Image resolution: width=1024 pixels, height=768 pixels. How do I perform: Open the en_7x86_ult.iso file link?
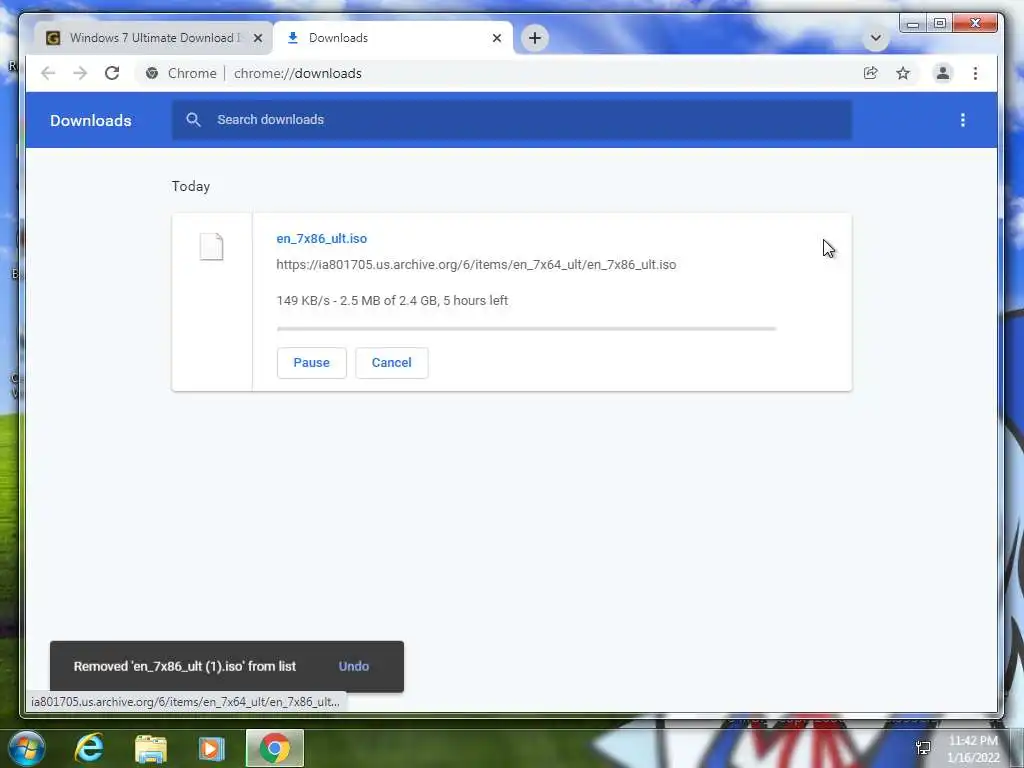point(321,238)
